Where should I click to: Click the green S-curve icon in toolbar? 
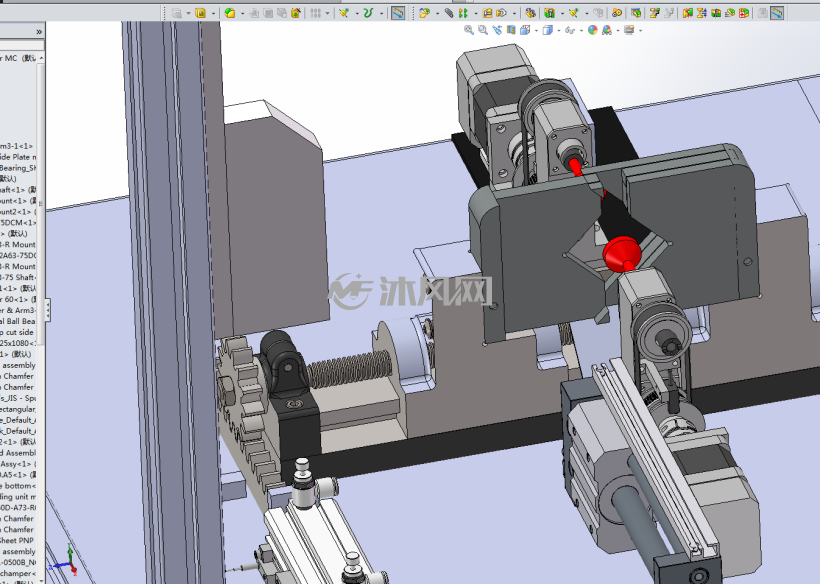(x=368, y=13)
